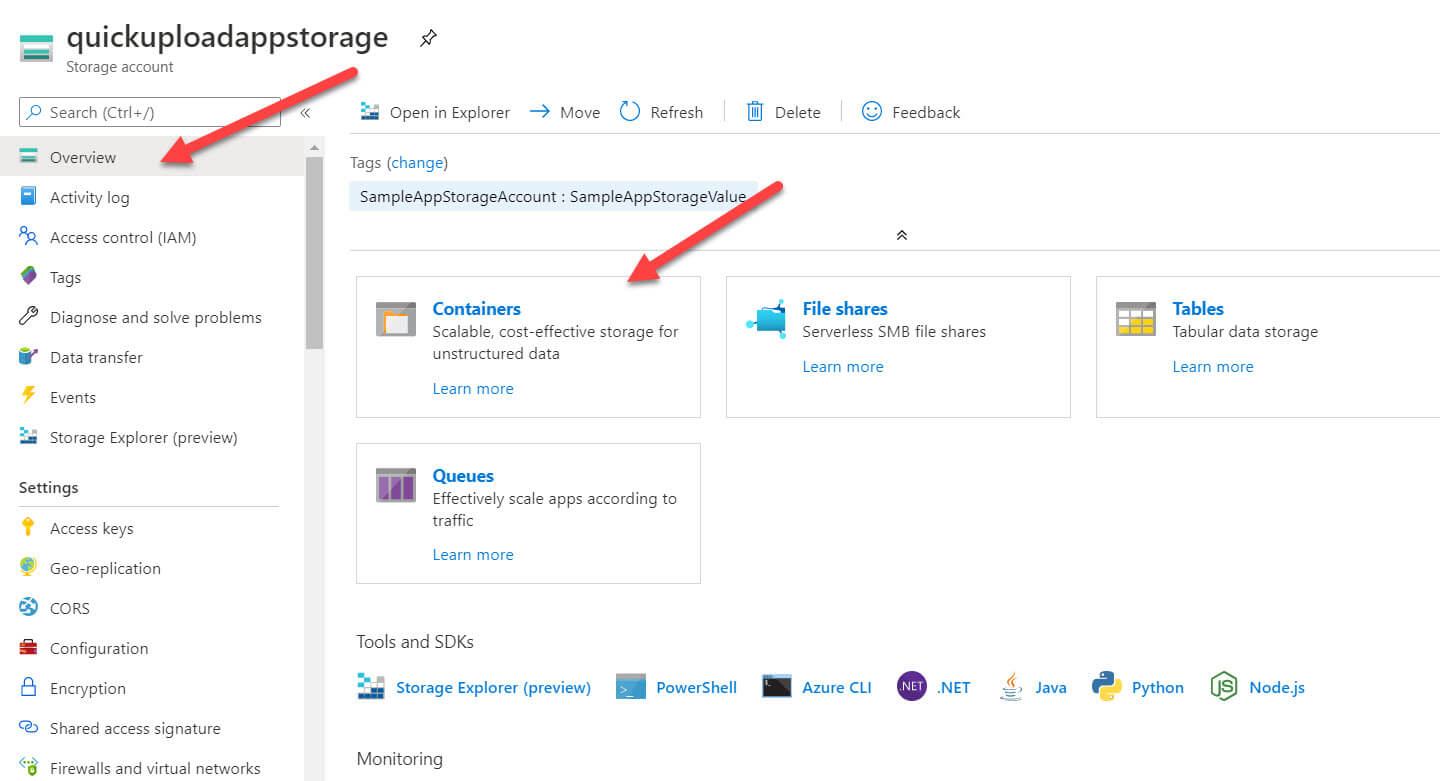Open the Python SDK icon
1440x781 pixels.
tap(1106, 687)
